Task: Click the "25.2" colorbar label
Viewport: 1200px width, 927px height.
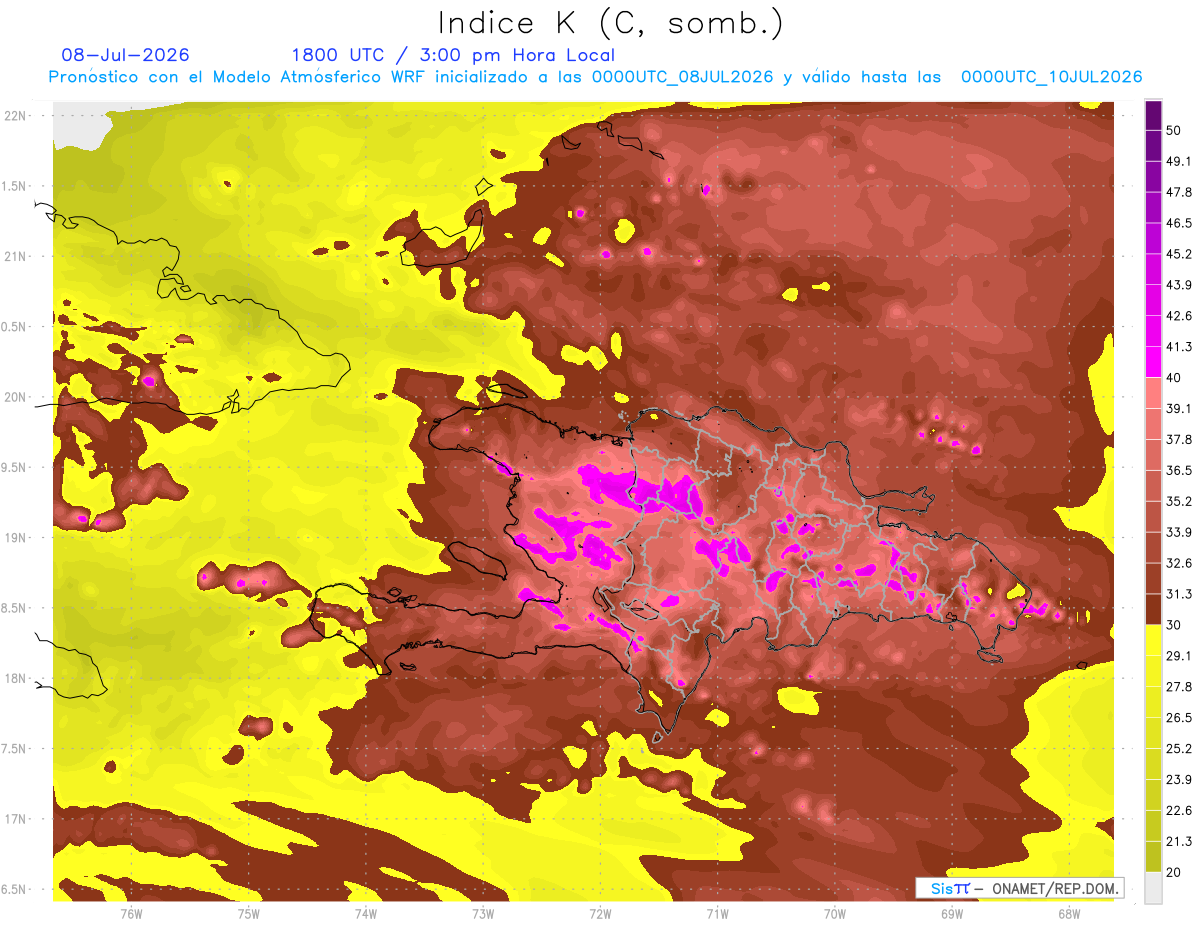Action: click(1179, 748)
